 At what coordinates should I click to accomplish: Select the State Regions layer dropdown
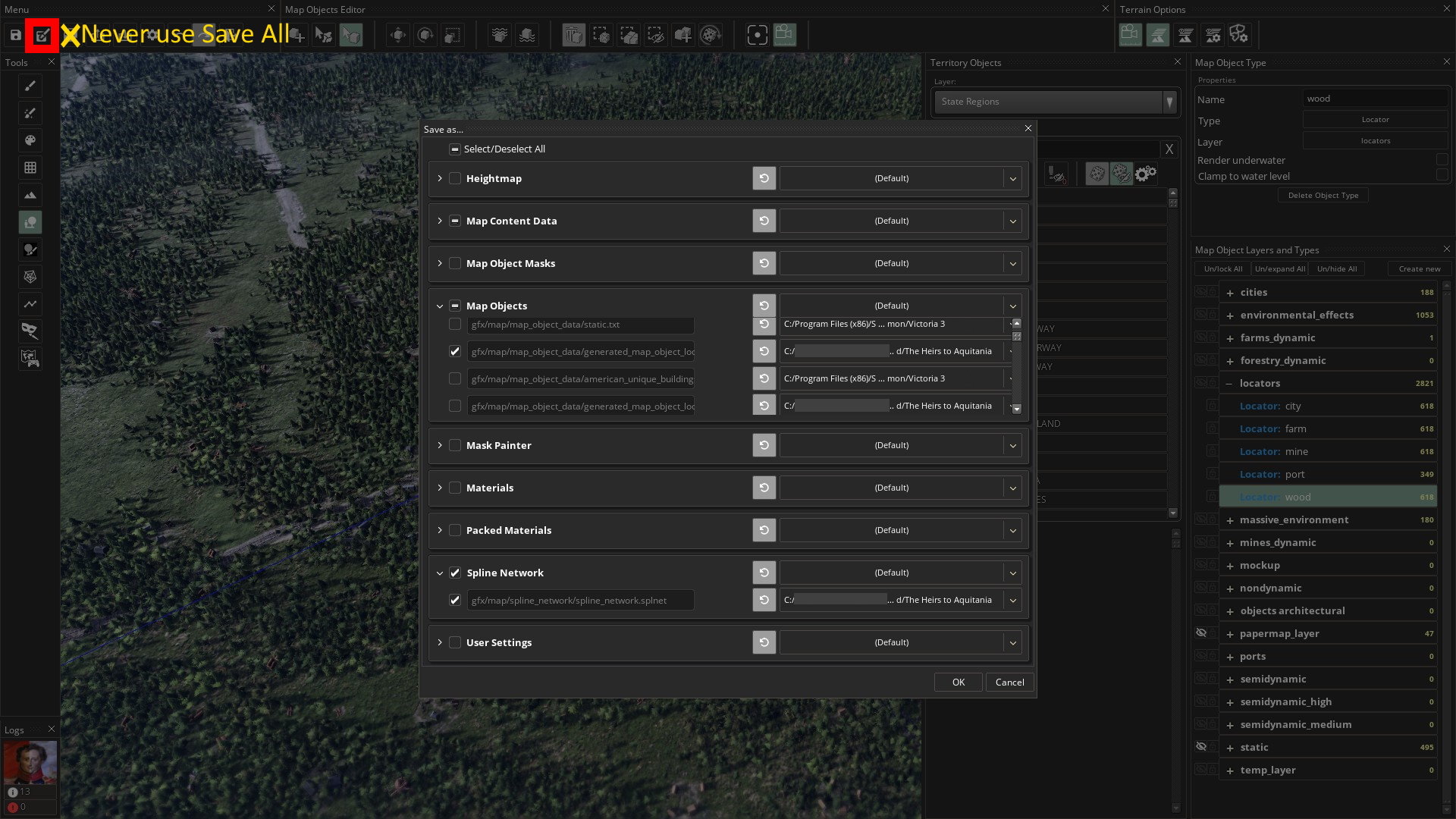pos(1055,100)
